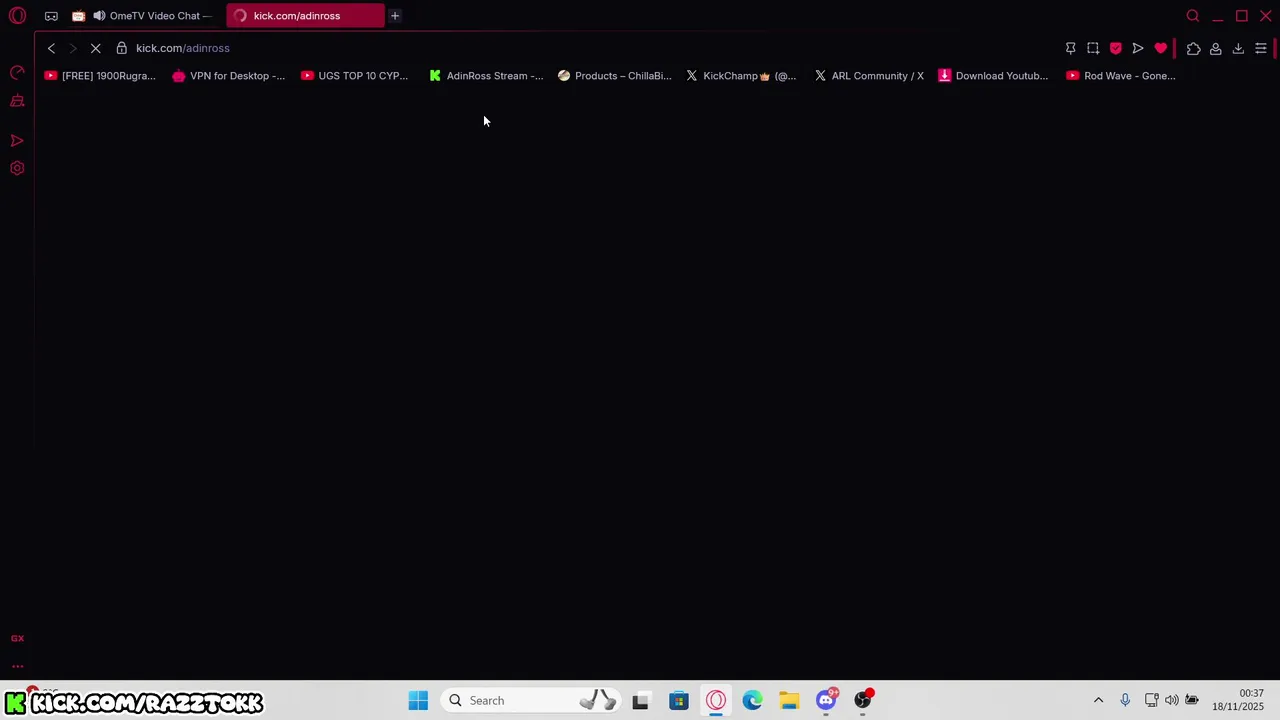This screenshot has height=720, width=1280.
Task: Search open tabs with the magnifier icon
Action: coord(1193,16)
